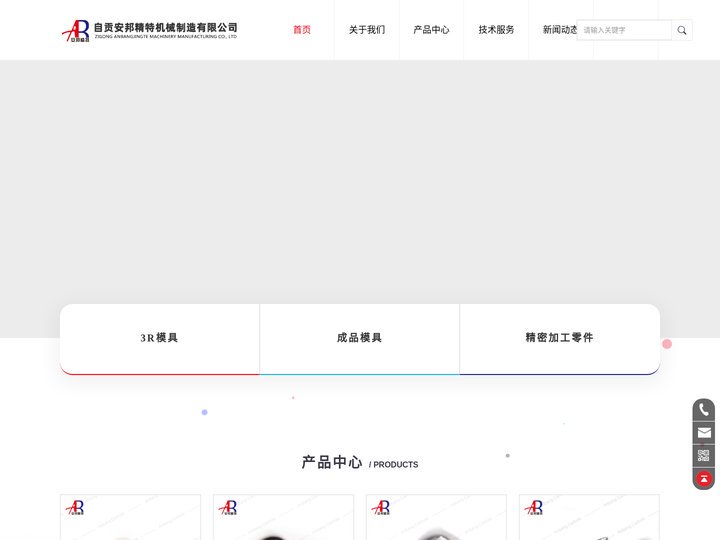The height and width of the screenshot is (540, 720).
Task: Open the first product thumbnail card
Action: [130, 517]
